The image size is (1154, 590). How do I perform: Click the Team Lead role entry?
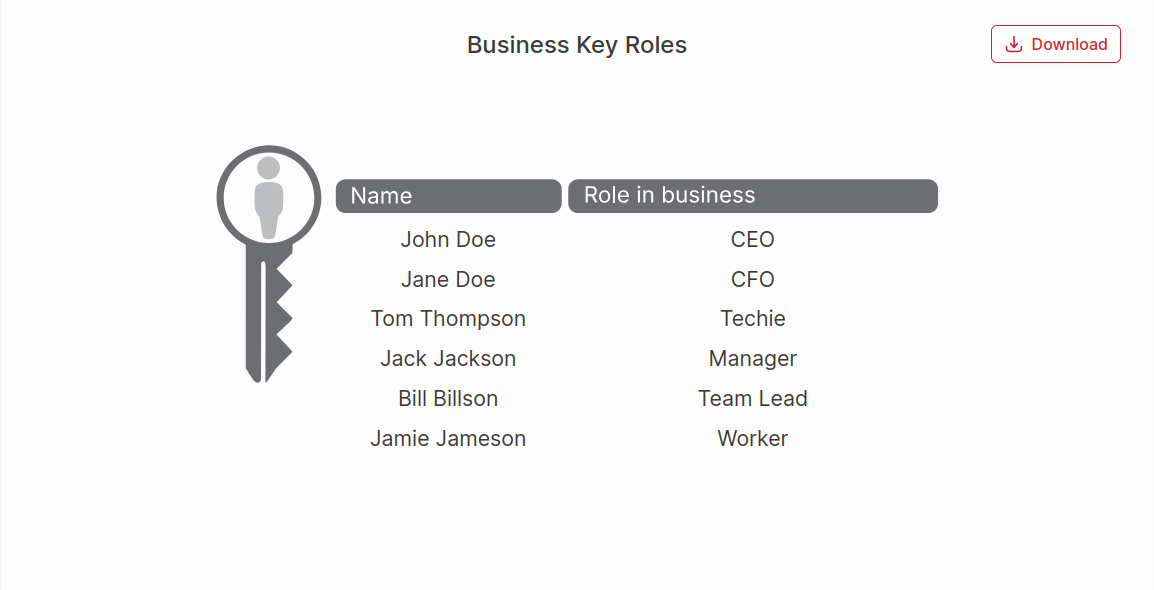click(x=752, y=398)
